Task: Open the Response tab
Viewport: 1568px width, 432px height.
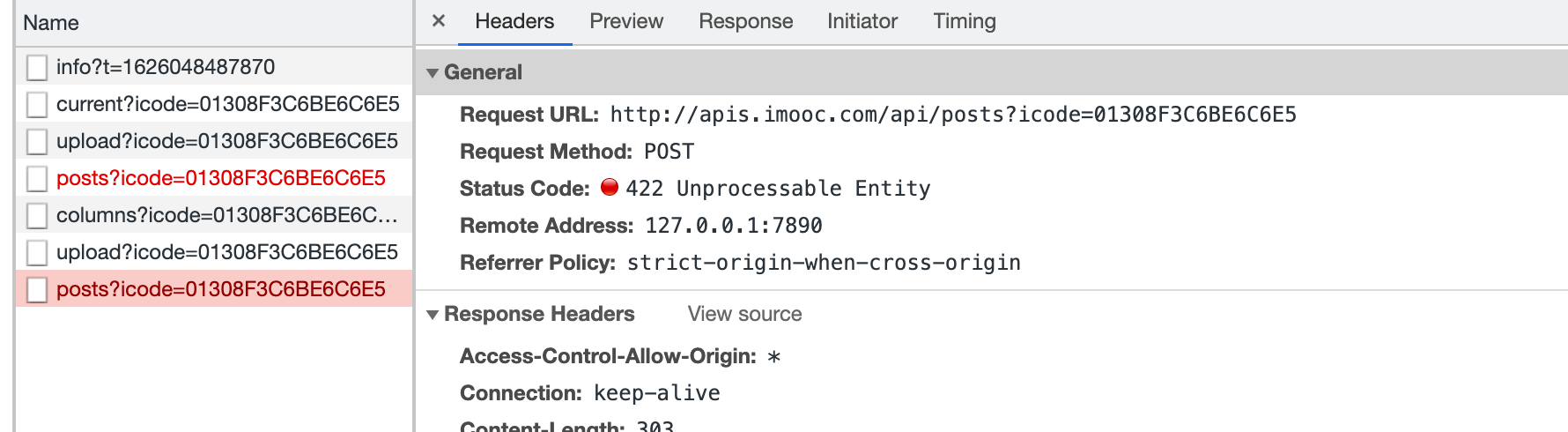Action: click(x=745, y=21)
